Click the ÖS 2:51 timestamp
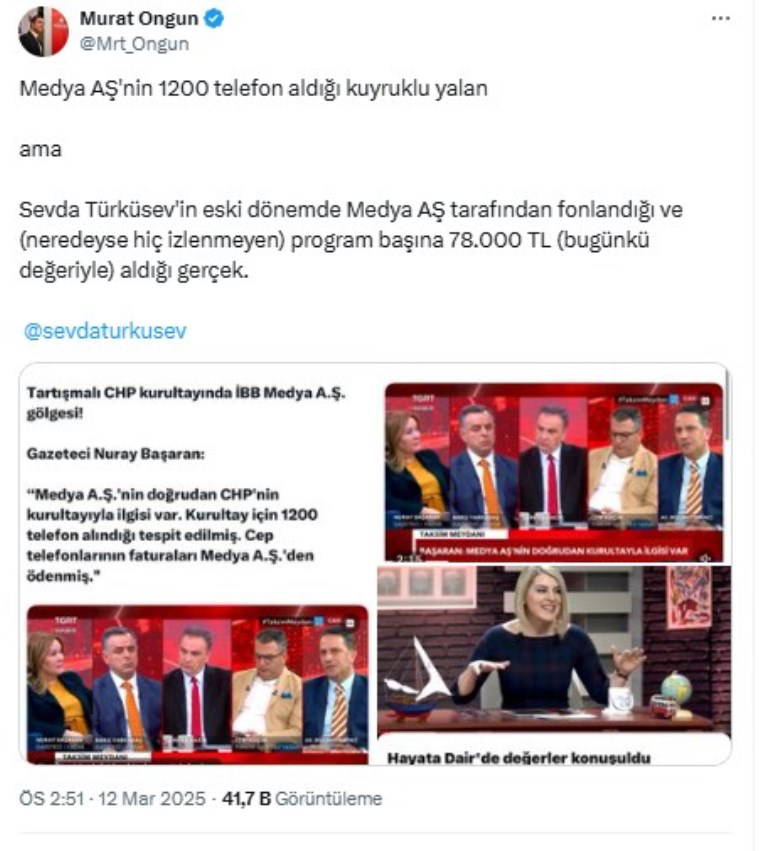 (52, 798)
